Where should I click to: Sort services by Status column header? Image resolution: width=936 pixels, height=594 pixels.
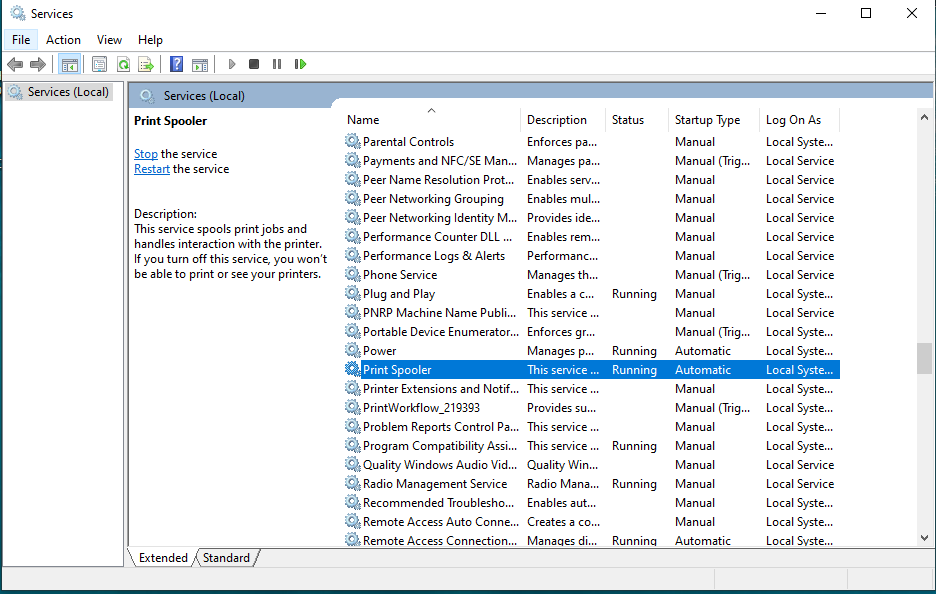628,120
